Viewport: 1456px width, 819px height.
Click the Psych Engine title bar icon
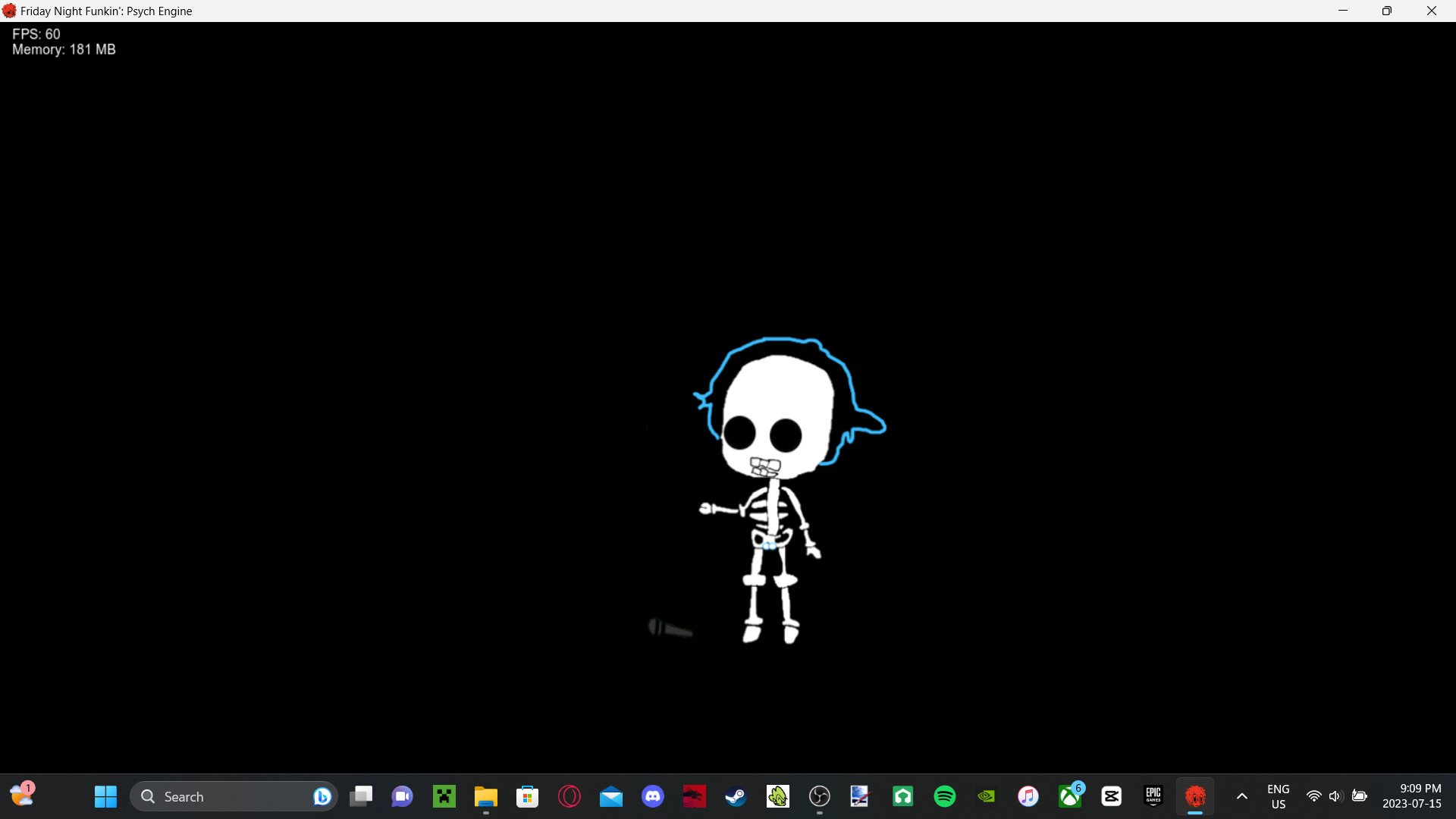pos(10,11)
